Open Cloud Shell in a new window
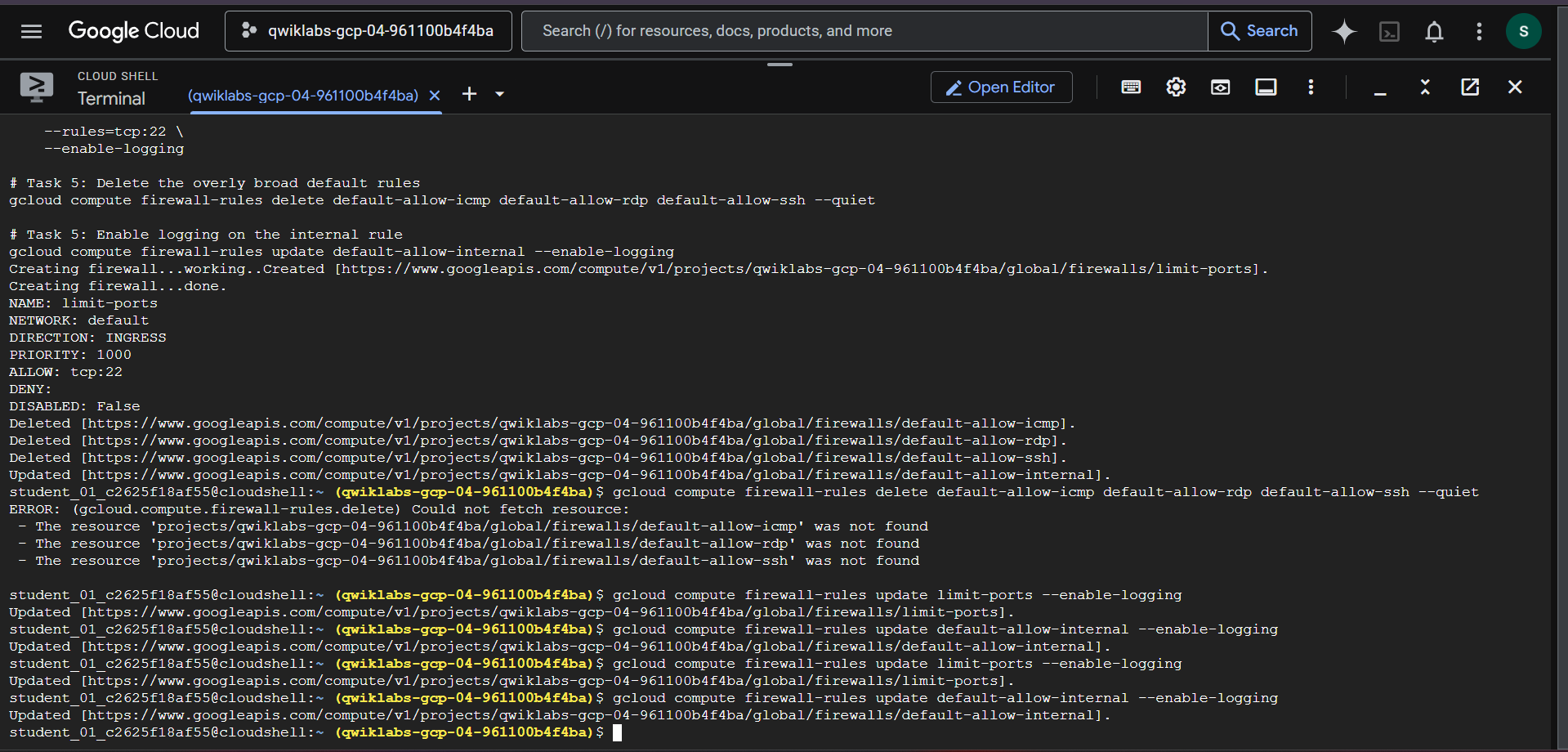Viewport: 1568px width, 752px height. tap(1470, 87)
